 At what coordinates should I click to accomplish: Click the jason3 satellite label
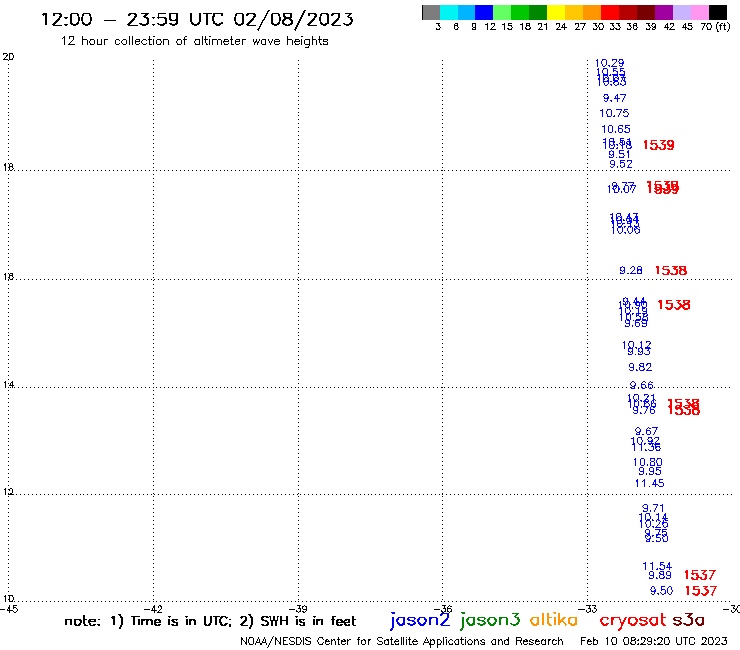[490, 620]
